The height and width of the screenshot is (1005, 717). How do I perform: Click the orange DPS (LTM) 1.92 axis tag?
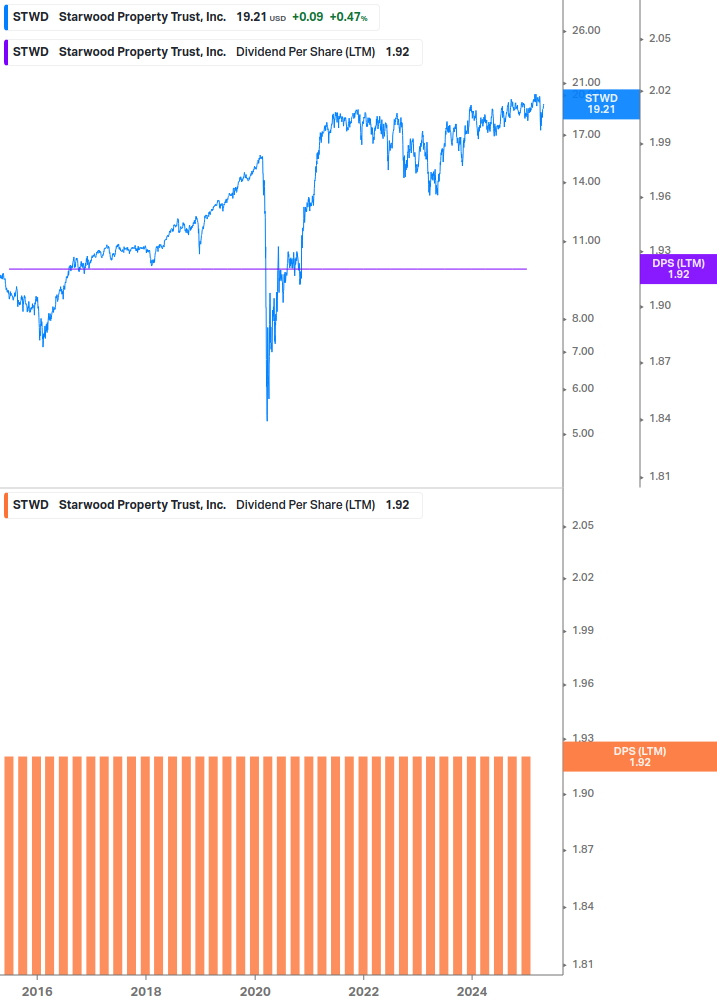pyautogui.click(x=639, y=756)
